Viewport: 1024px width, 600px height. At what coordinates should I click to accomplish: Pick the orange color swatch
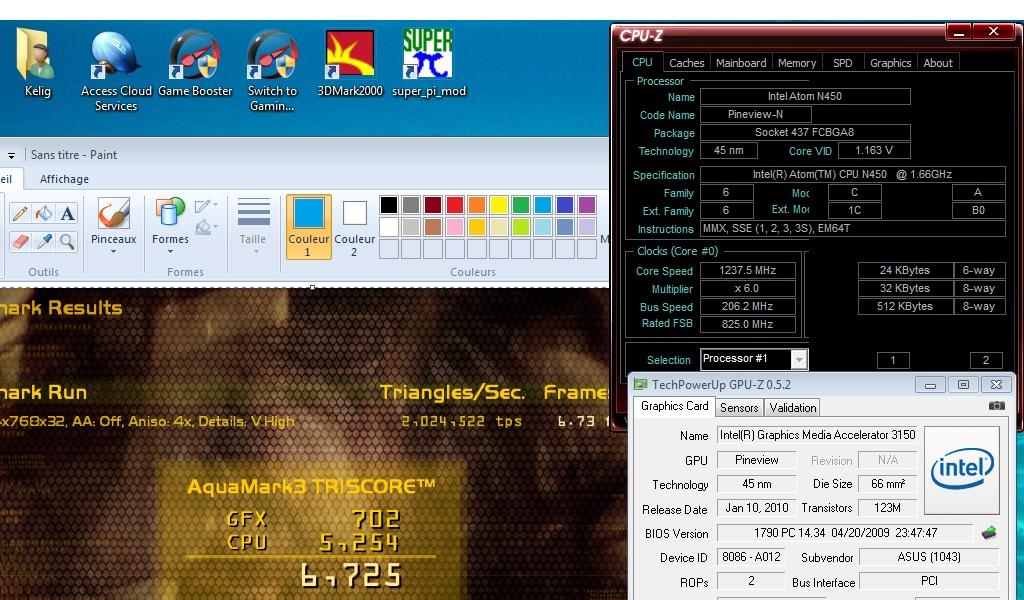click(477, 205)
